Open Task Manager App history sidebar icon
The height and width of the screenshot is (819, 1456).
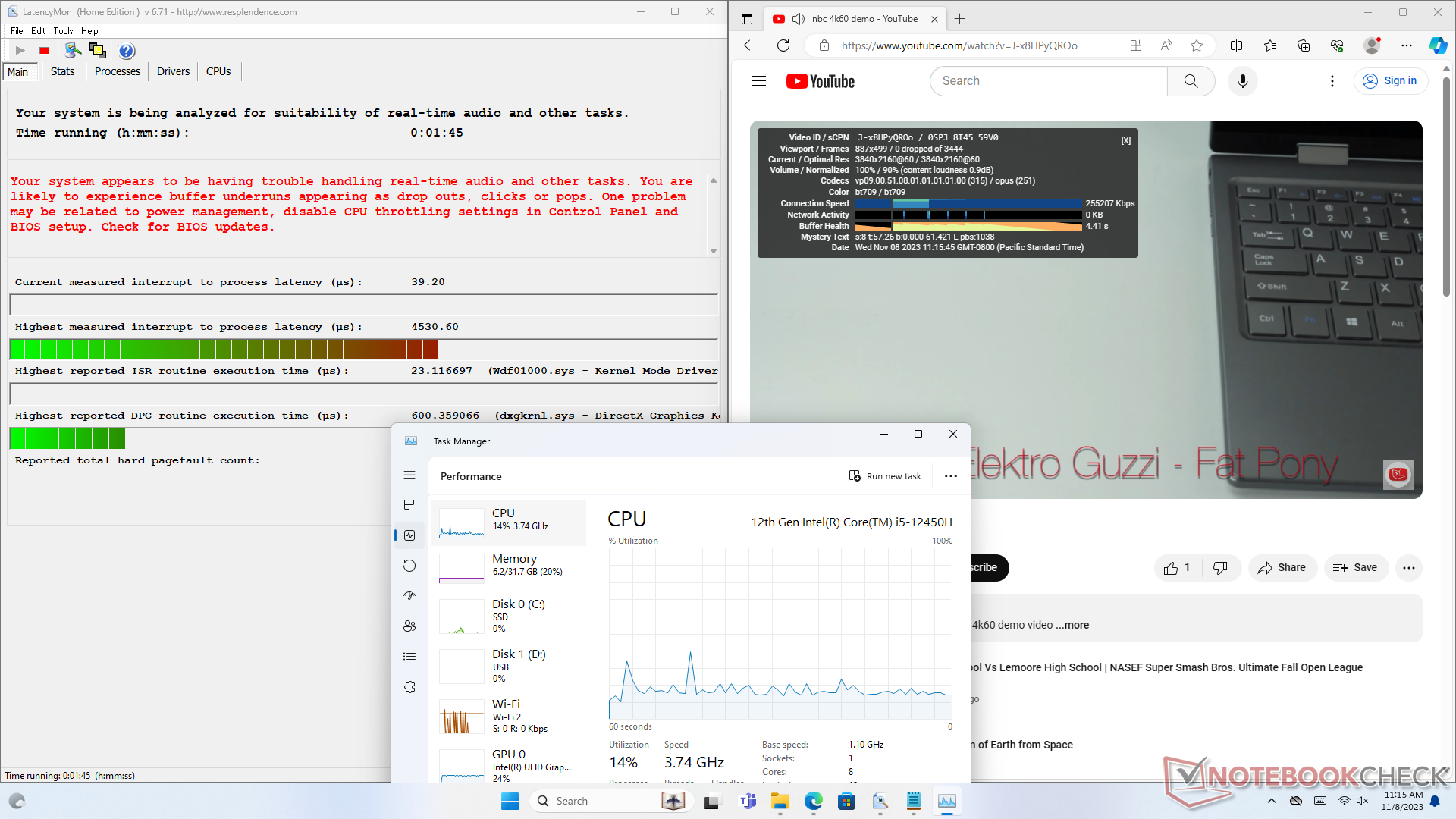coord(409,566)
